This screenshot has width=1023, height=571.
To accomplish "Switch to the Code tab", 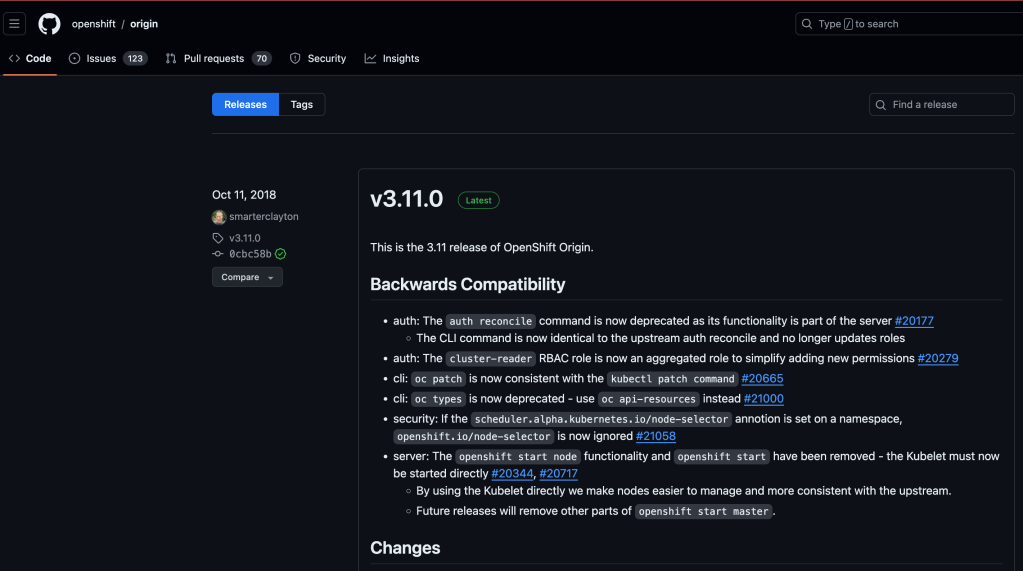I will (30, 59).
